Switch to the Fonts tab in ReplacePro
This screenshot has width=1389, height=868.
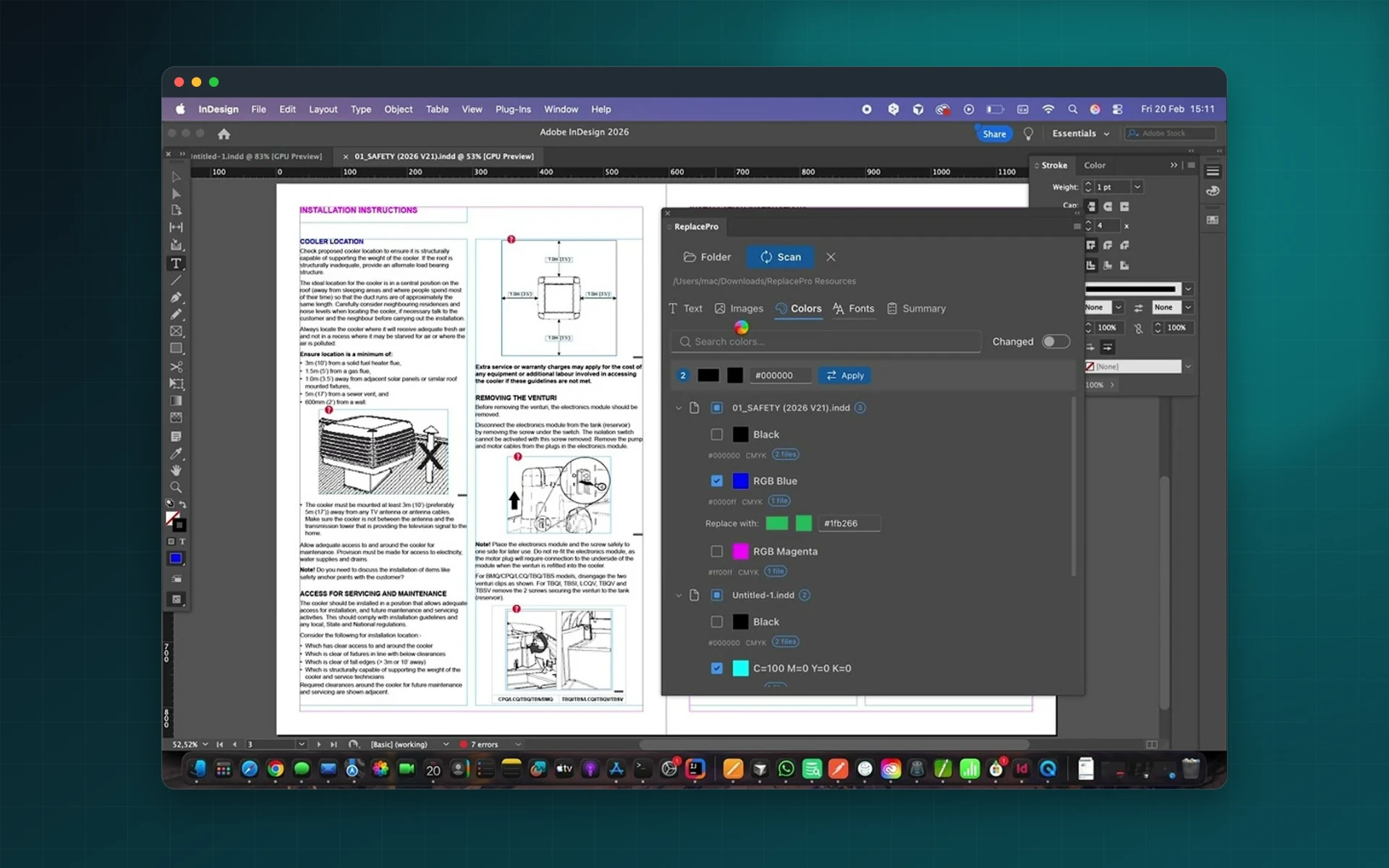[854, 308]
